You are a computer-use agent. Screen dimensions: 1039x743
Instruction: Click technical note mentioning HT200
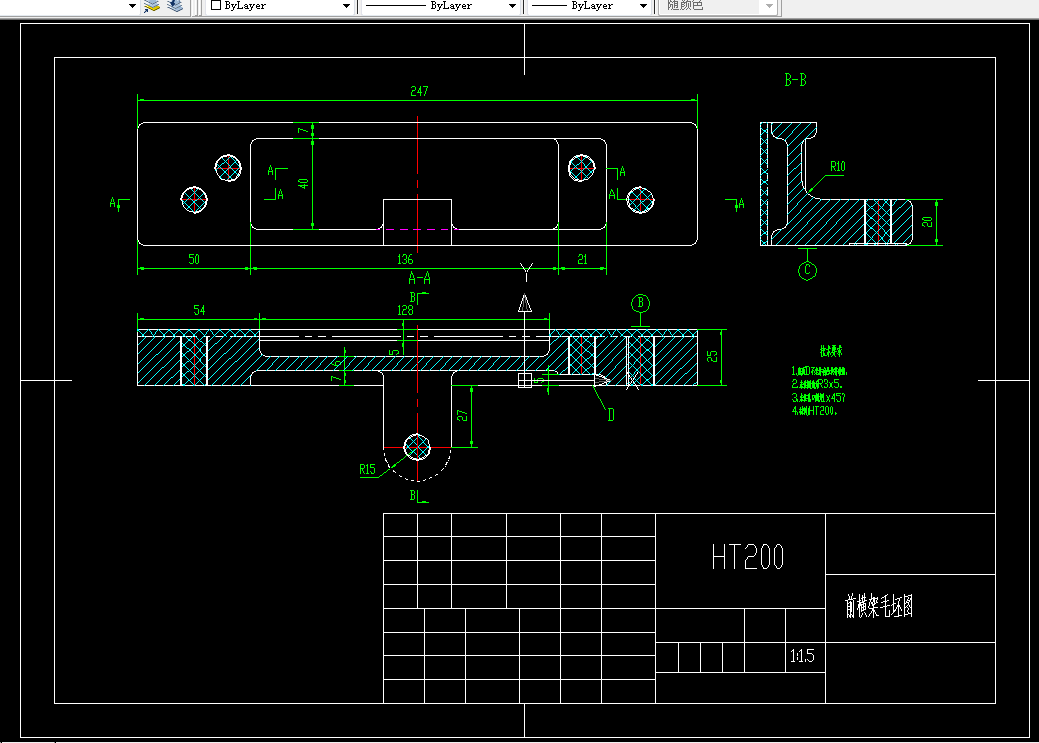click(814, 411)
